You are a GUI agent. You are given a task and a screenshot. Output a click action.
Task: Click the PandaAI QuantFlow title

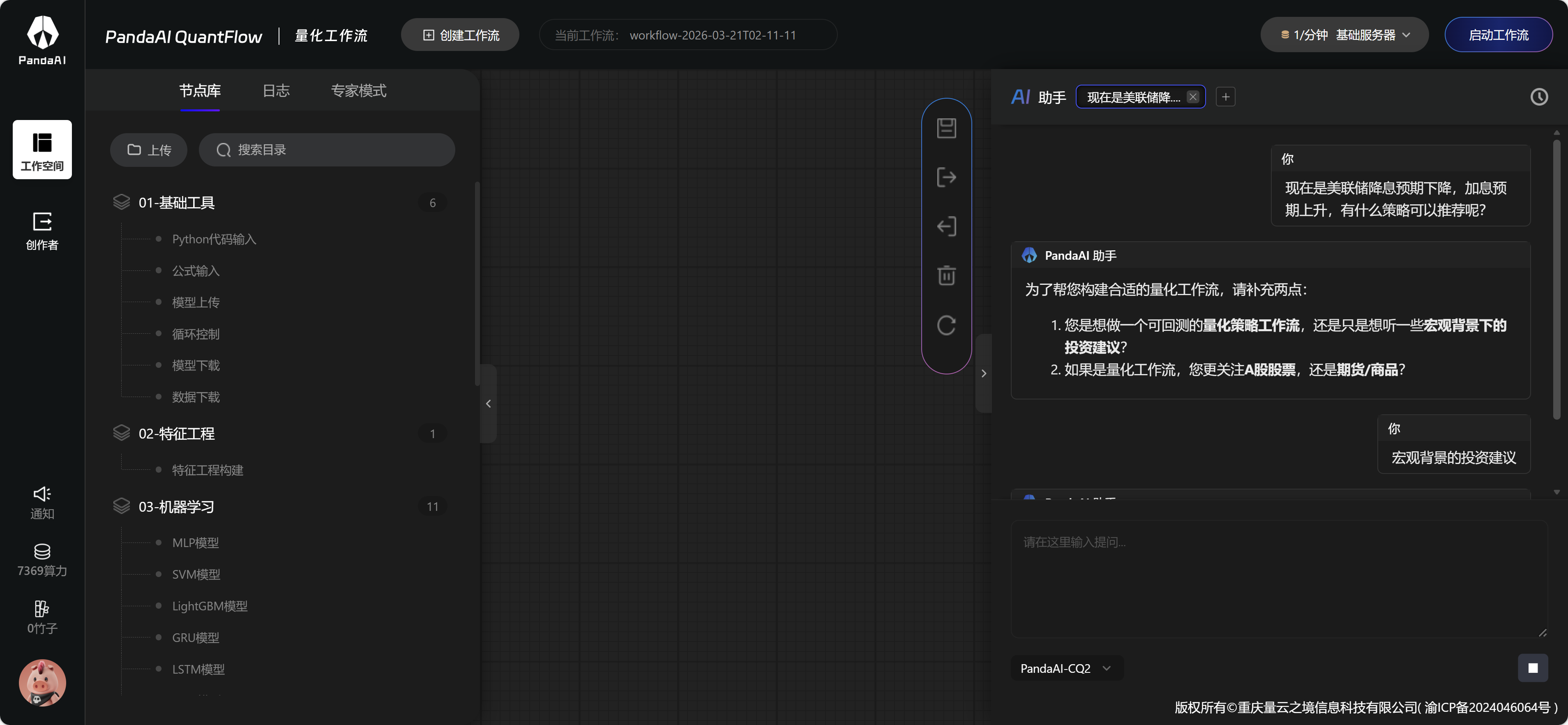pyautogui.click(x=183, y=37)
